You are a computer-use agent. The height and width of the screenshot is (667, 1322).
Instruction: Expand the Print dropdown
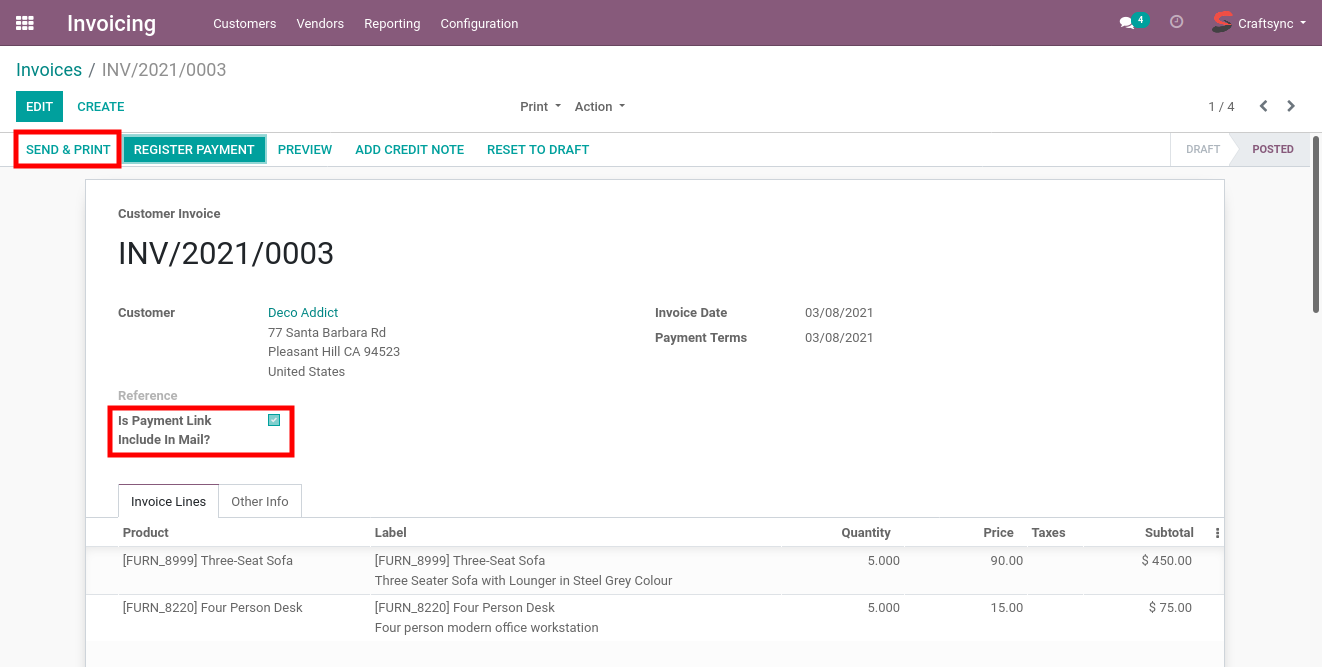540,107
